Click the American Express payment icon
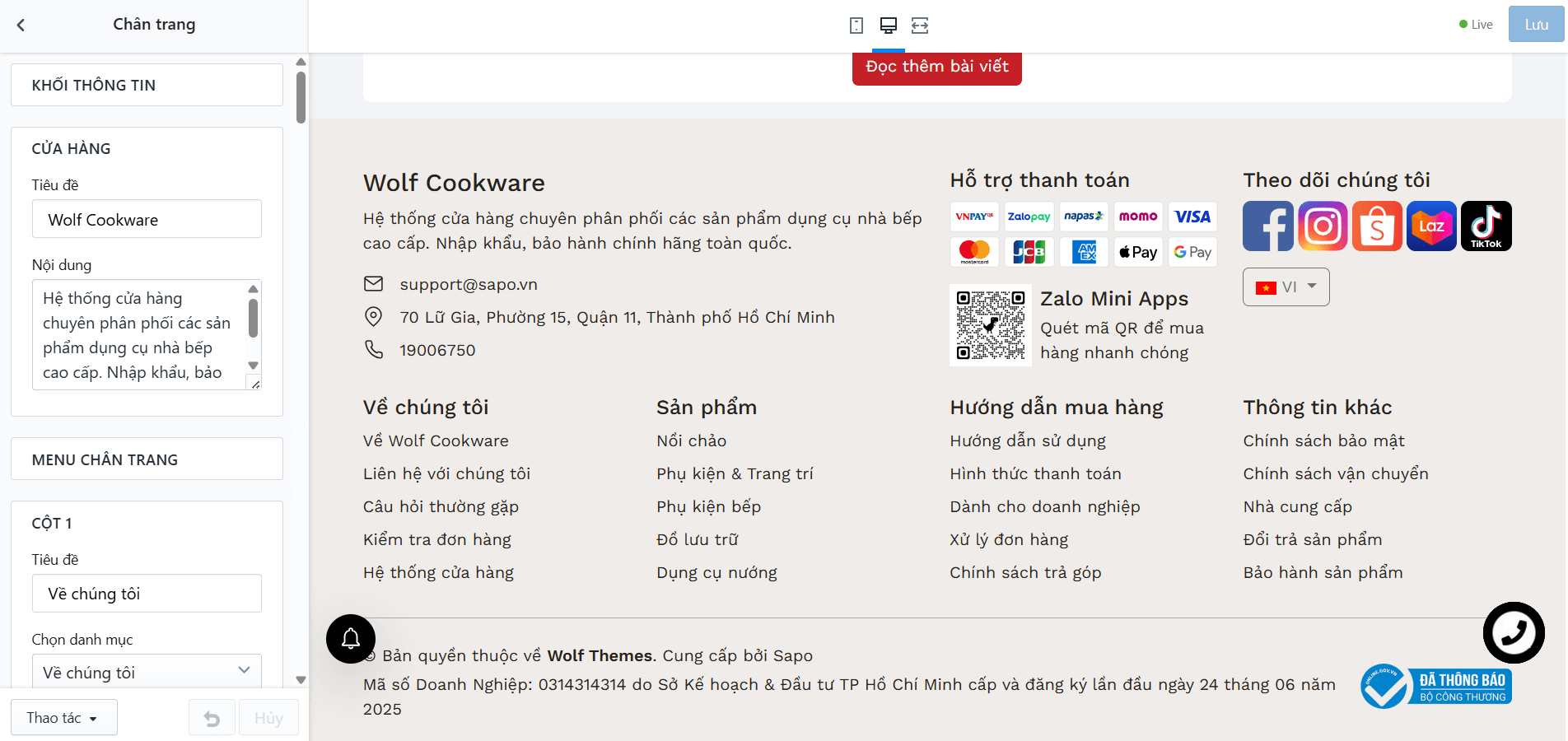Screen dimensions: 1568x741 point(1084,252)
